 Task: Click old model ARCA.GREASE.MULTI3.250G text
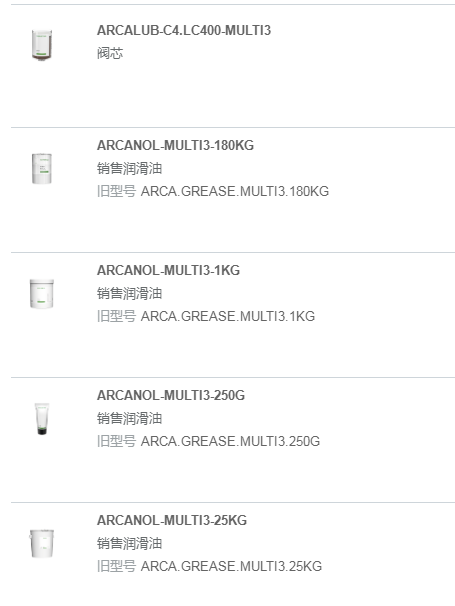coord(230,441)
